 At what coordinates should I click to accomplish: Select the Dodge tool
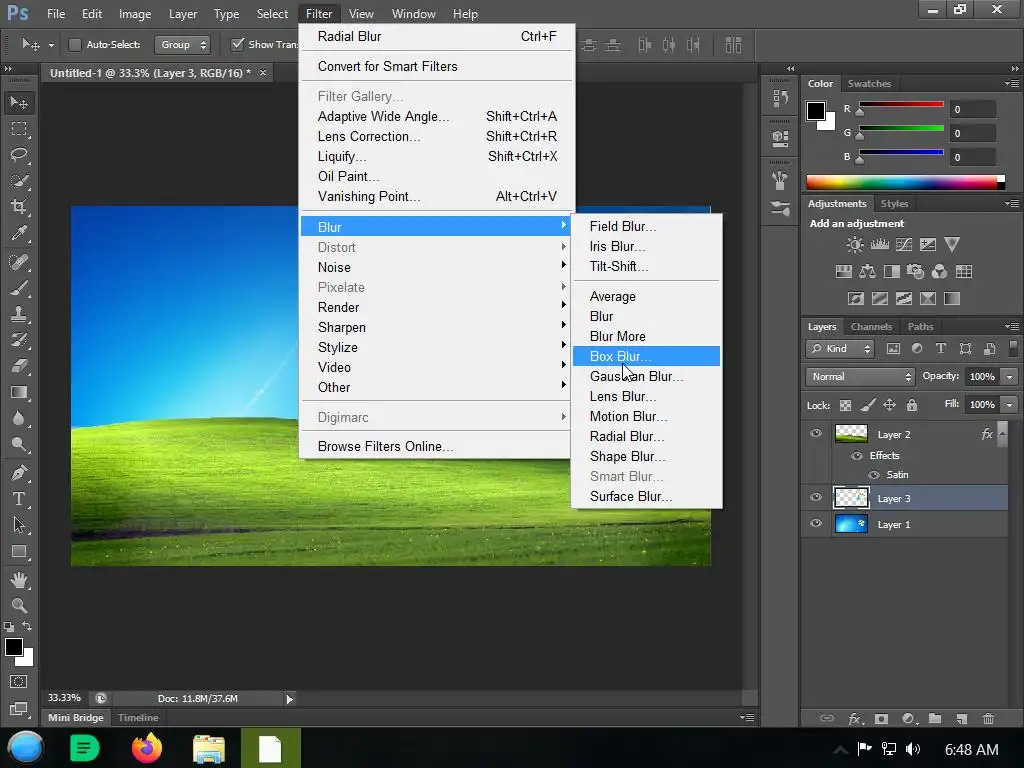19,445
